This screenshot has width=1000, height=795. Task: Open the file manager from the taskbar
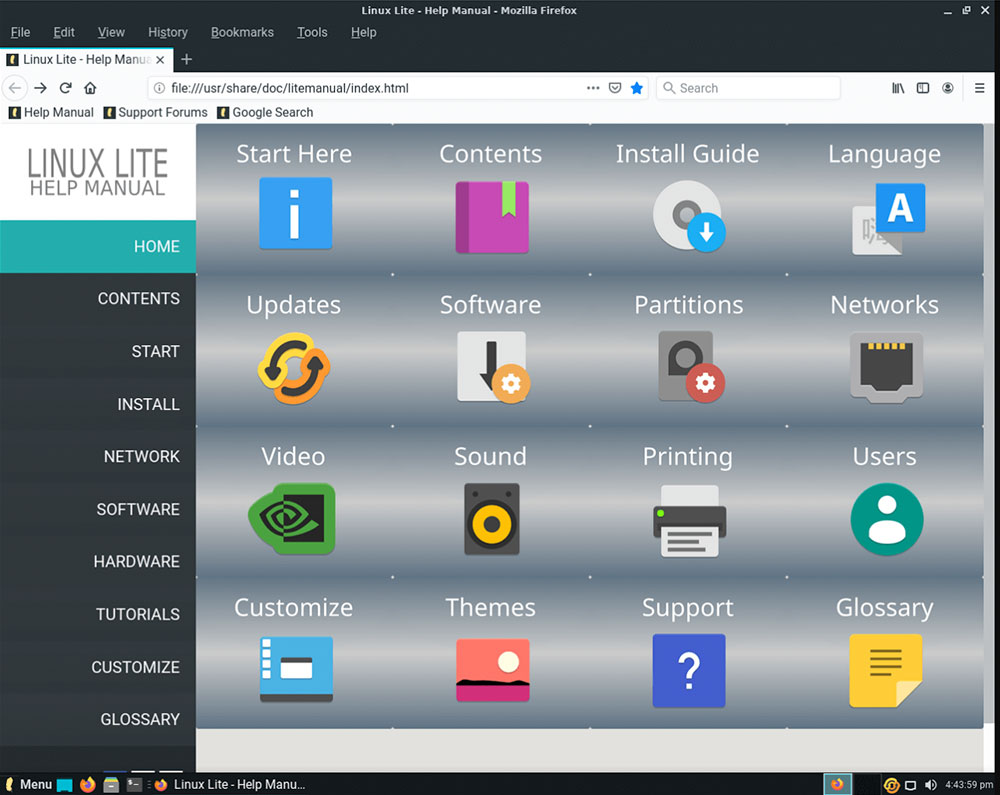[111, 784]
